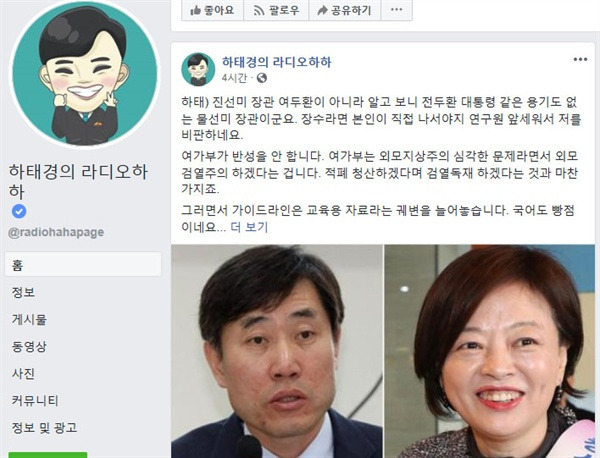This screenshot has width=600, height=458.
Task: Open 정보 및 광고 page
Action: (x=44, y=428)
